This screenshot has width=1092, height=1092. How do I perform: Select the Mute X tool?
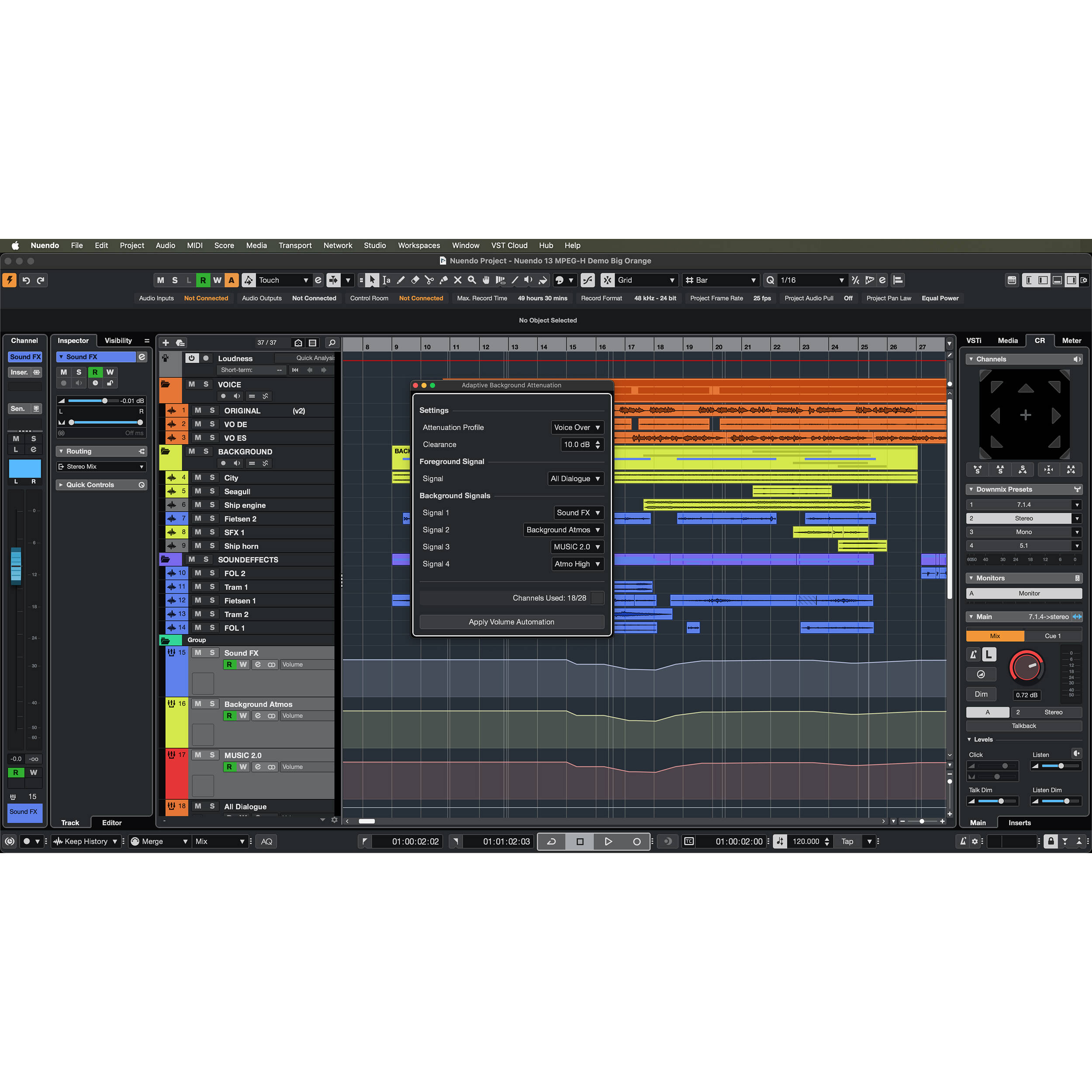coord(457,280)
